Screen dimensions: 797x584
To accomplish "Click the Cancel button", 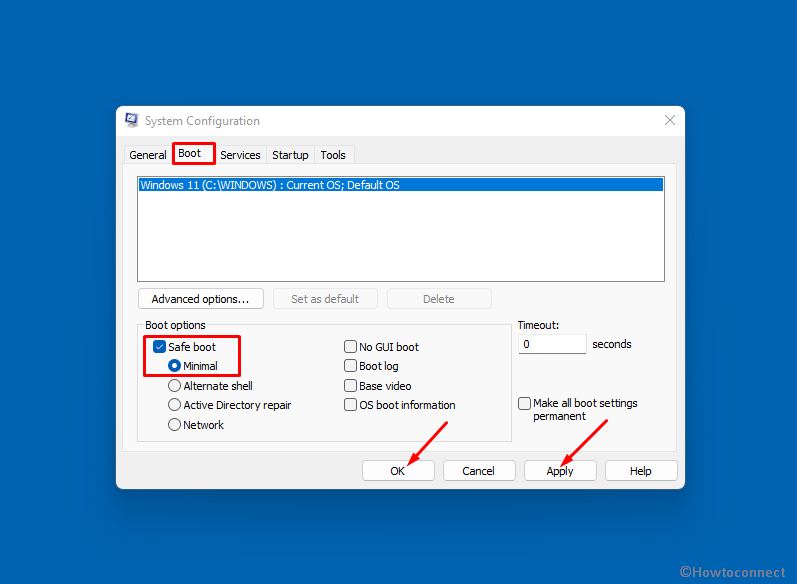I will [x=479, y=471].
